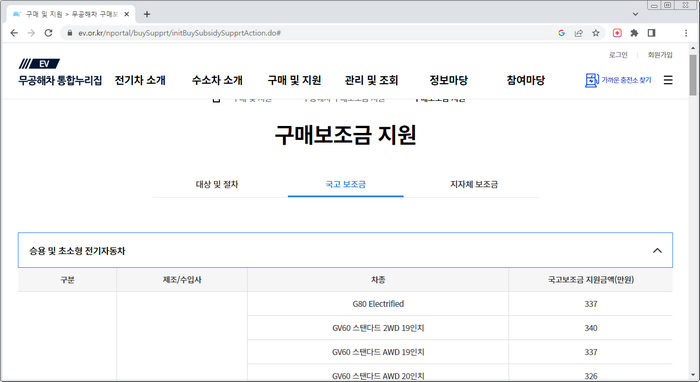Screen dimensions: 700x382
Task: Click the GV60 스탠다드 AWD 19인치 cell
Action: [378, 352]
